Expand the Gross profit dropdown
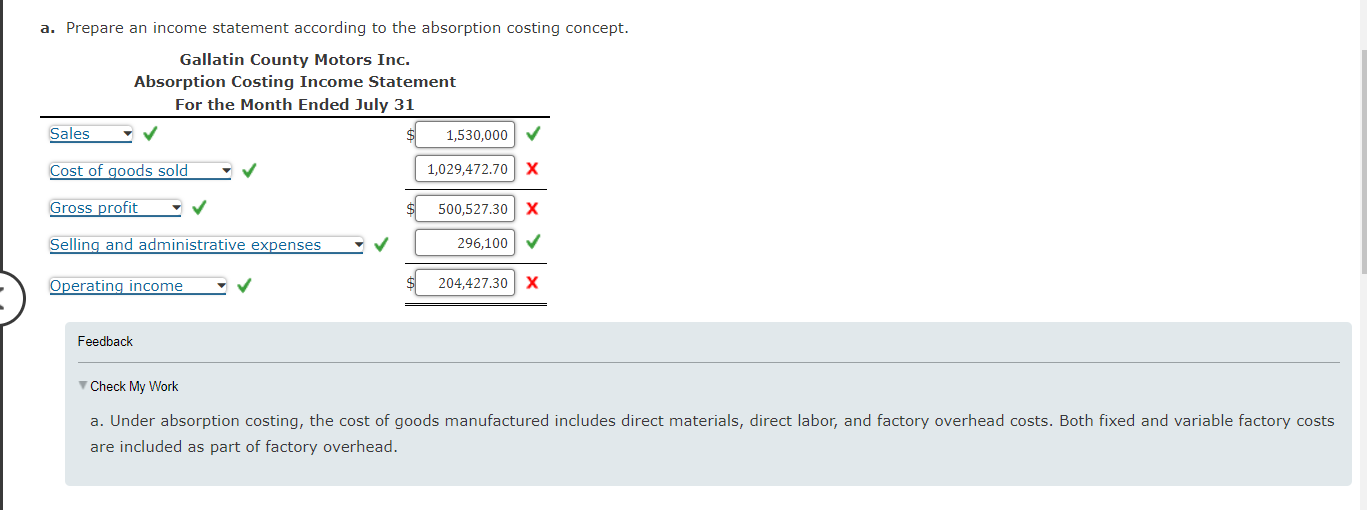 (115, 208)
